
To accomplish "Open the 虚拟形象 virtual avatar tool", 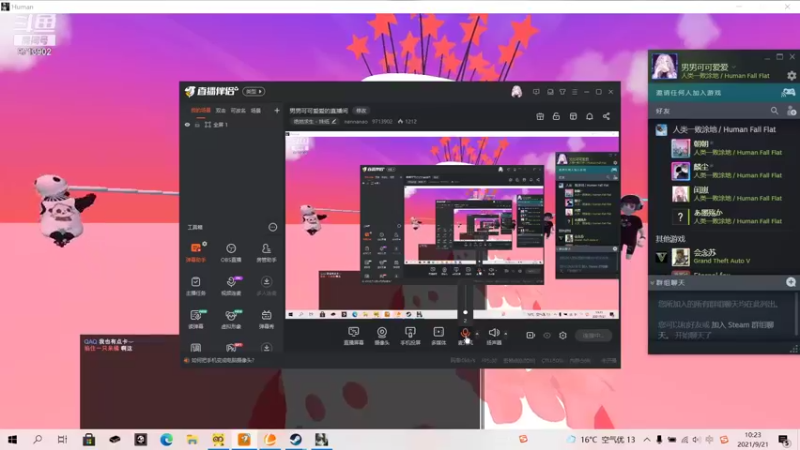I will click(x=231, y=319).
